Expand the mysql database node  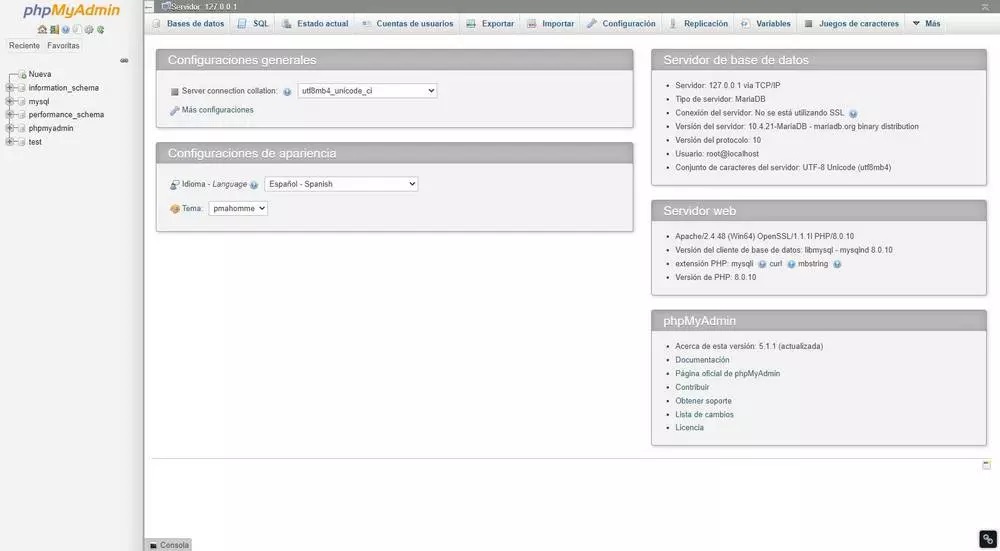(x=10, y=101)
